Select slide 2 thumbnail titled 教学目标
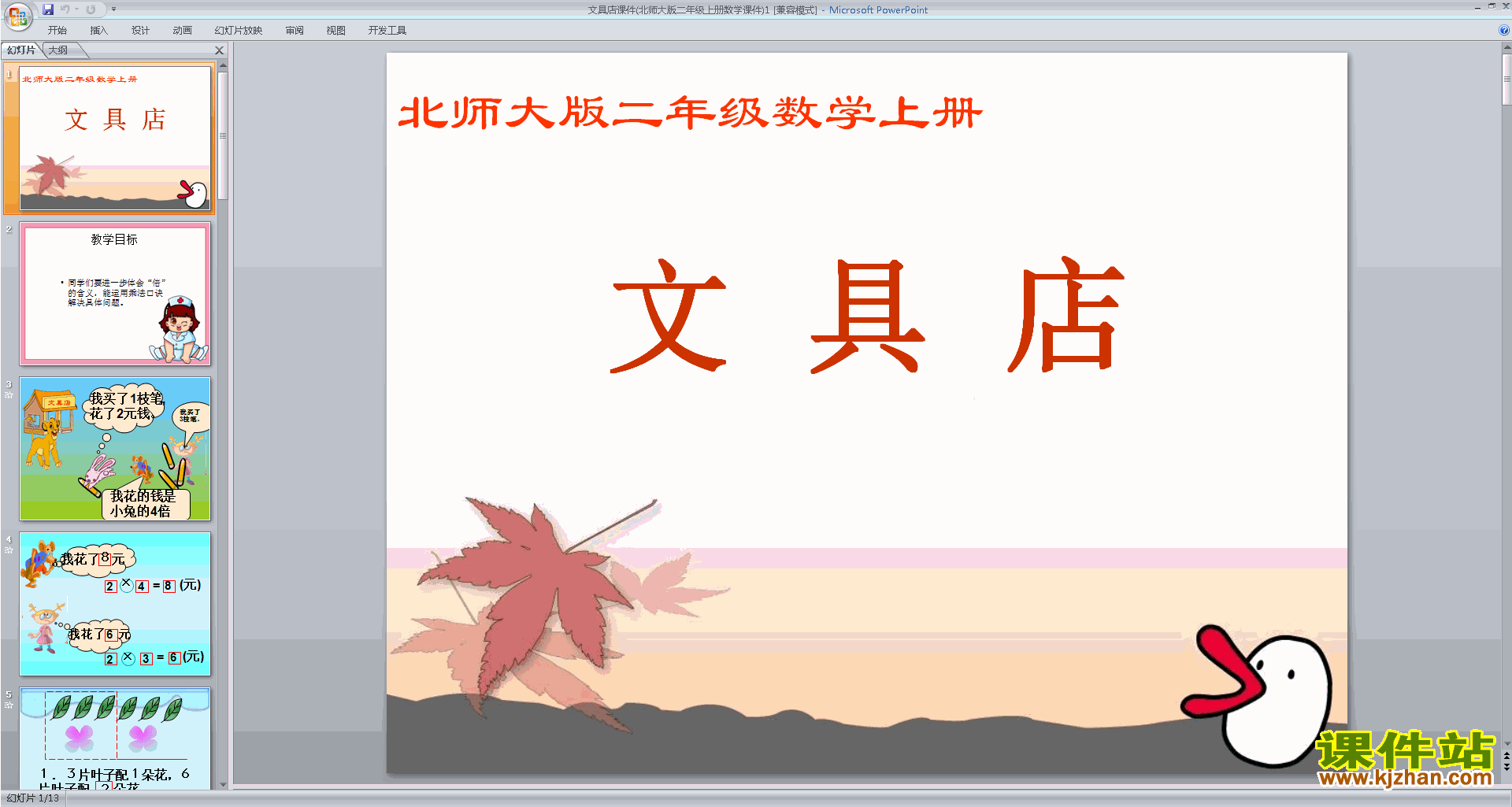 115,294
